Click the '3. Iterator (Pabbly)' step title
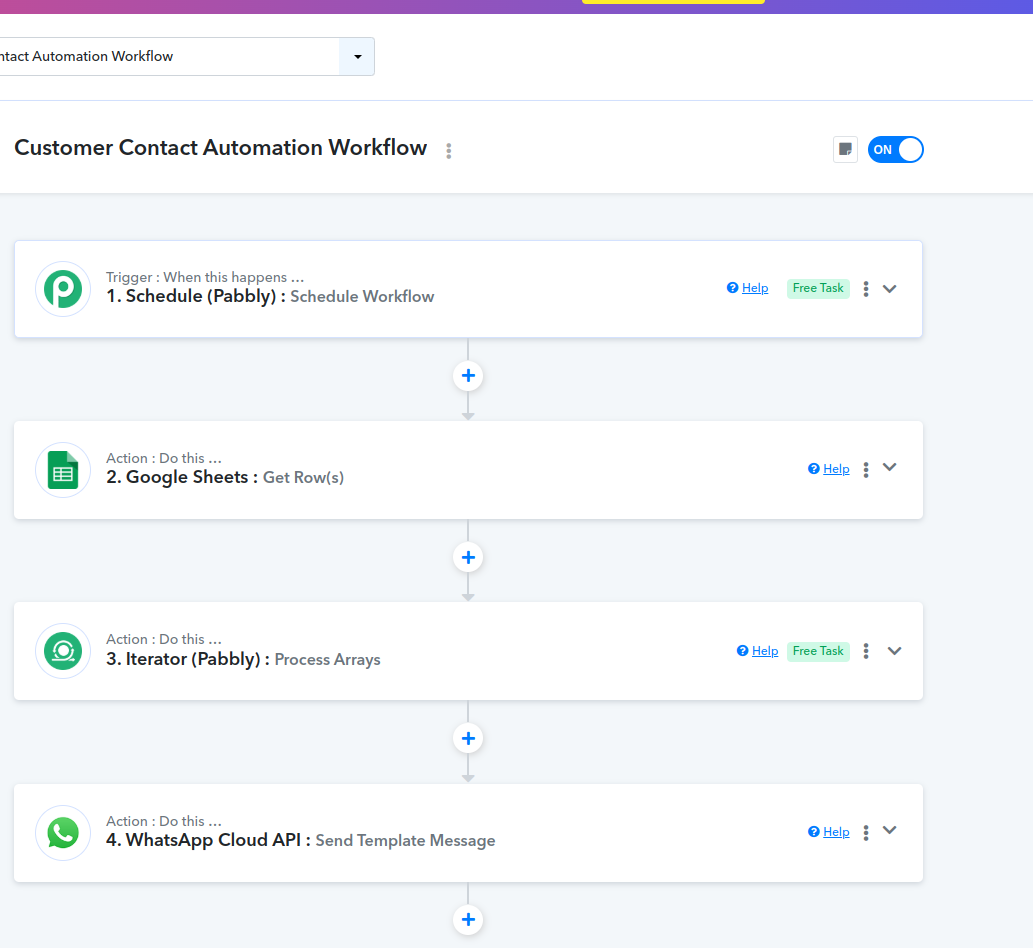This screenshot has height=948, width=1033. [188, 659]
